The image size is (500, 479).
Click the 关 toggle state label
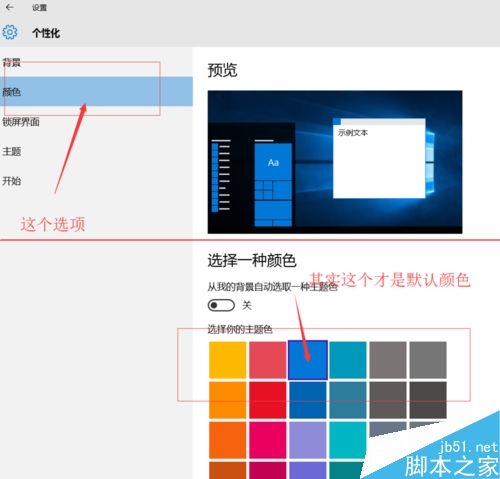(247, 305)
